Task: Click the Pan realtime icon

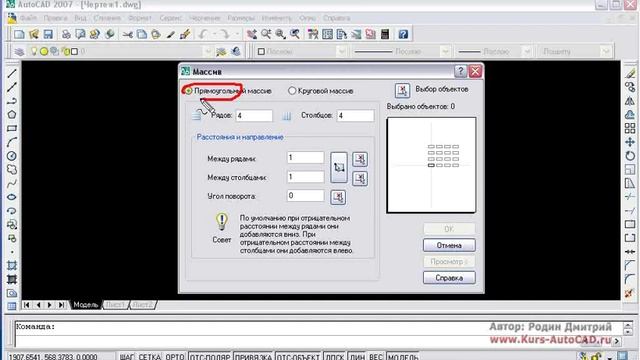Action: click(x=252, y=34)
